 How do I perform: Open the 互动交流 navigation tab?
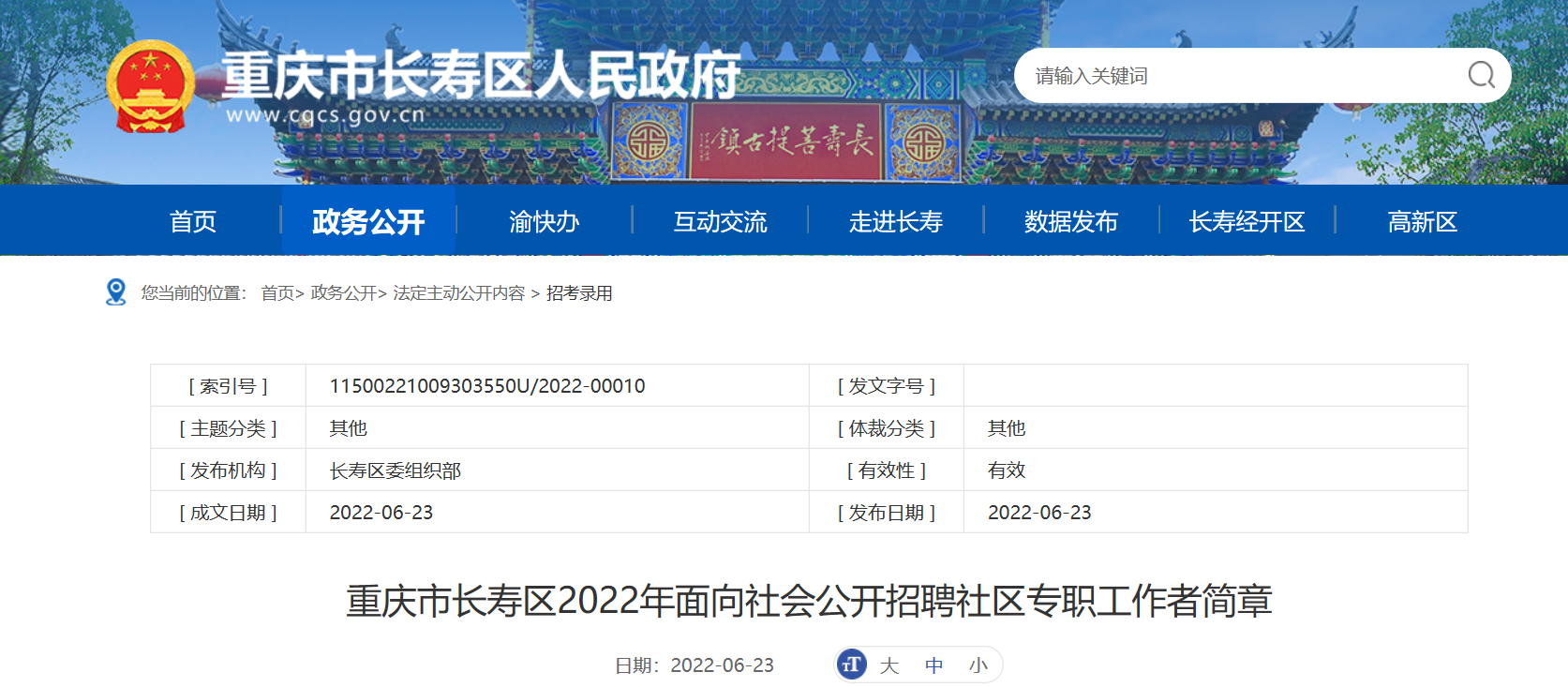720,222
